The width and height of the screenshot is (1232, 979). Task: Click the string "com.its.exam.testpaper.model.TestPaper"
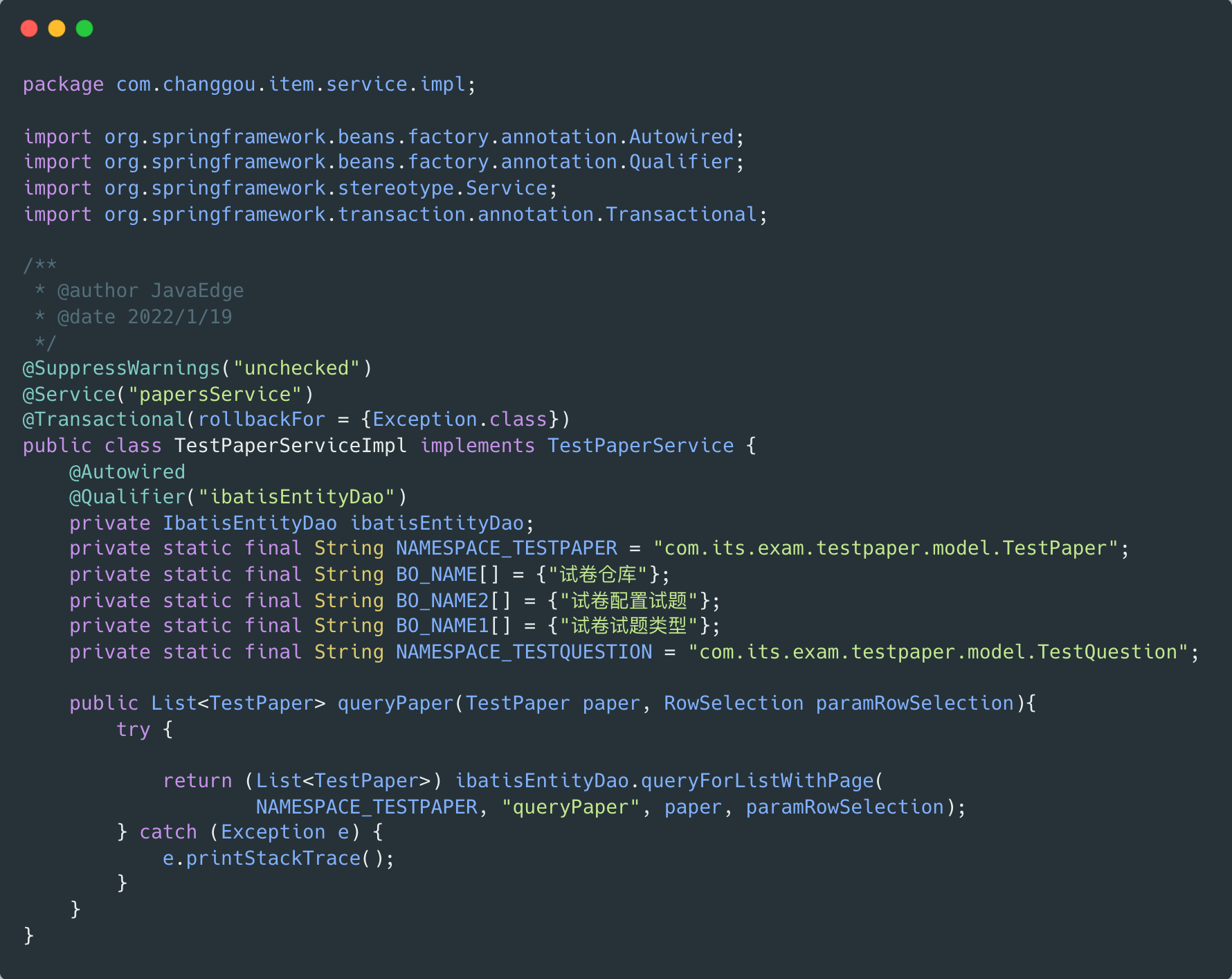pos(886,548)
